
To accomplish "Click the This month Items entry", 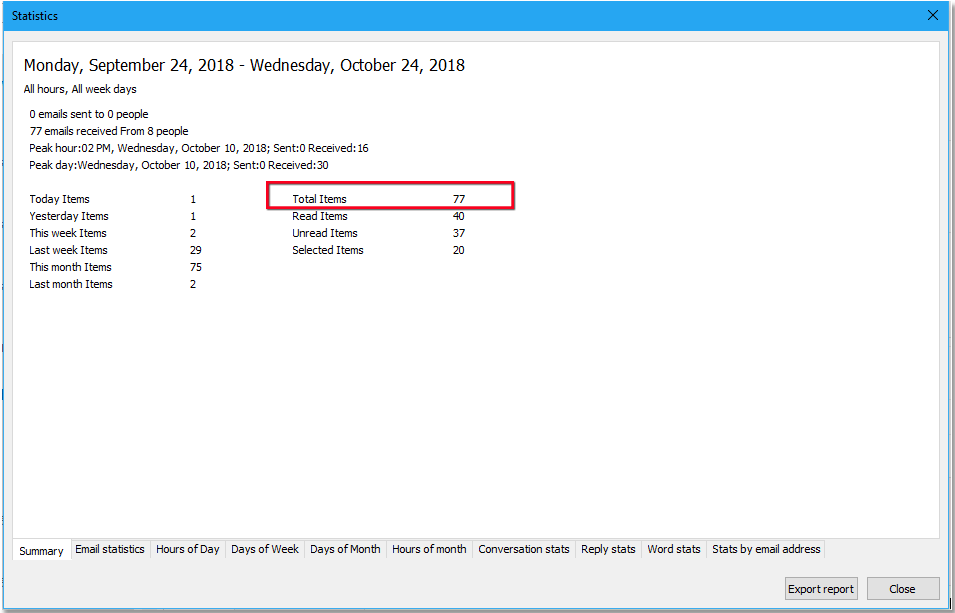I will coord(70,267).
